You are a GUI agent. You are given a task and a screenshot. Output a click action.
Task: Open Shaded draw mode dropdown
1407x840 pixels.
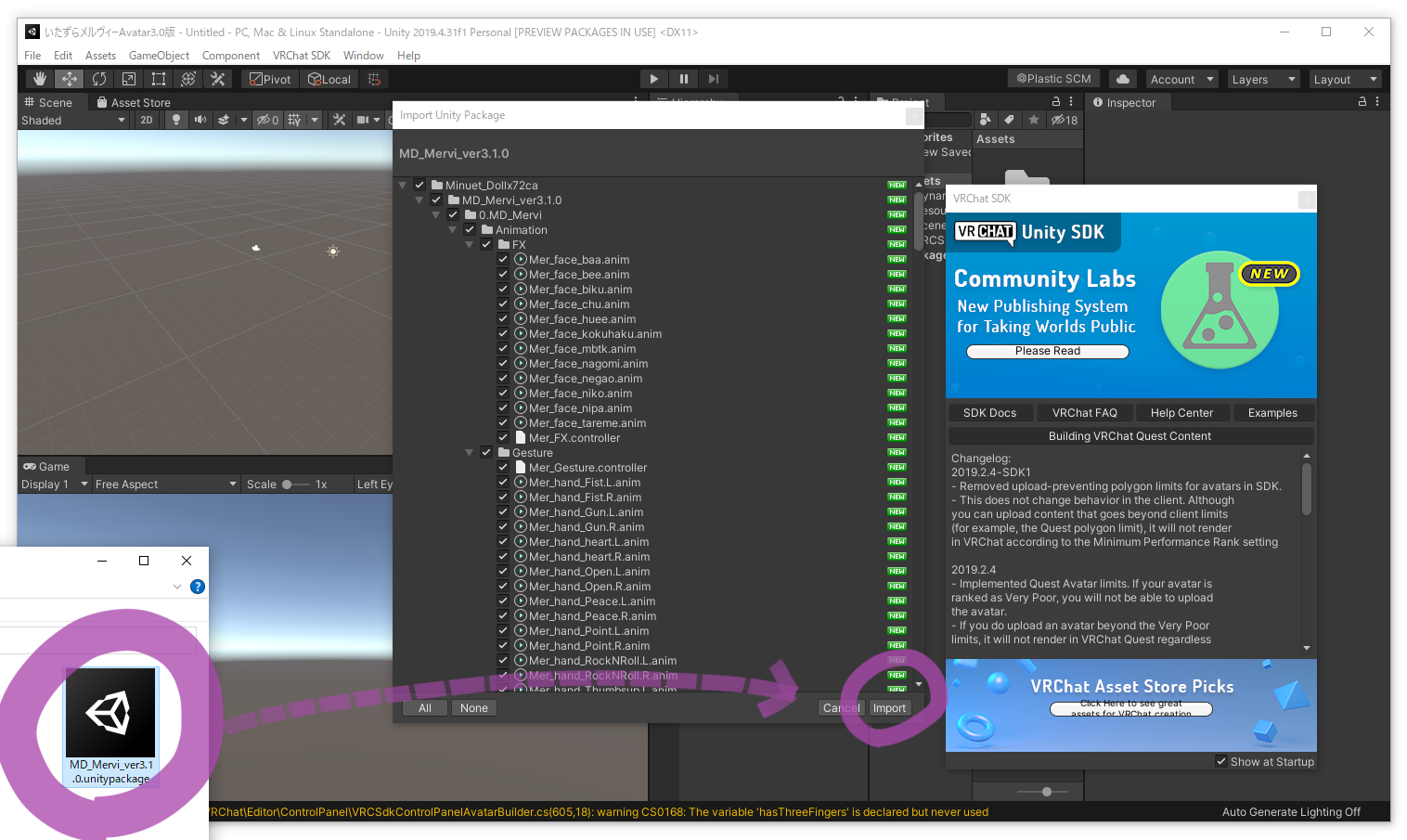point(74,120)
